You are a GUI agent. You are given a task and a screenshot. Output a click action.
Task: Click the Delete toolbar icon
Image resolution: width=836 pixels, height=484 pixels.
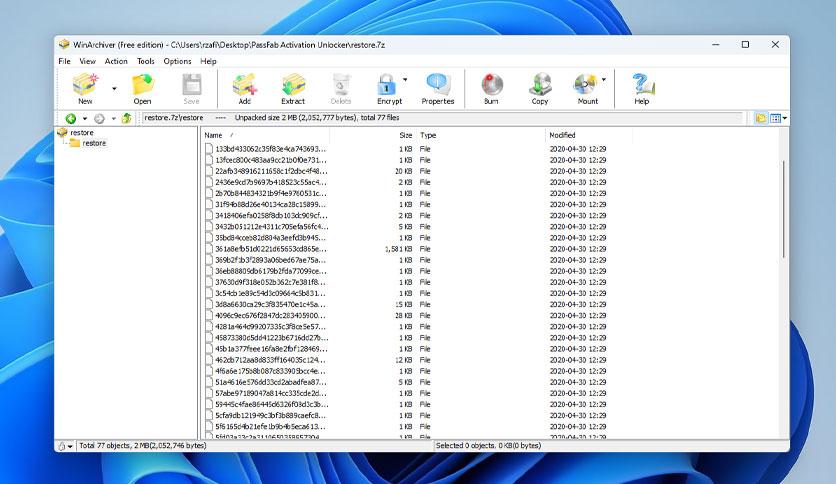[x=341, y=84]
